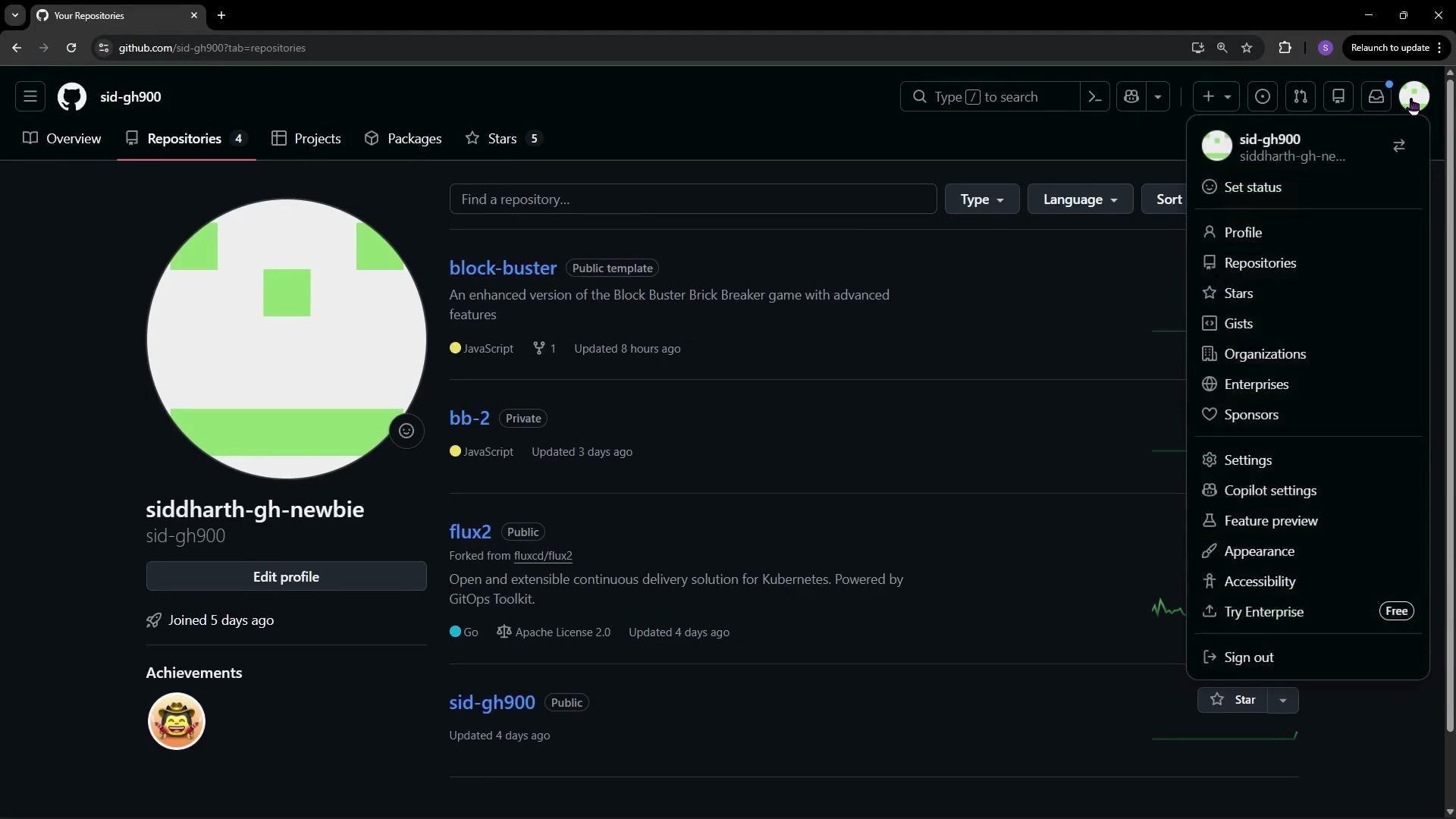Open Organizations from user menu
The height and width of the screenshot is (819, 1456).
click(x=1308, y=353)
